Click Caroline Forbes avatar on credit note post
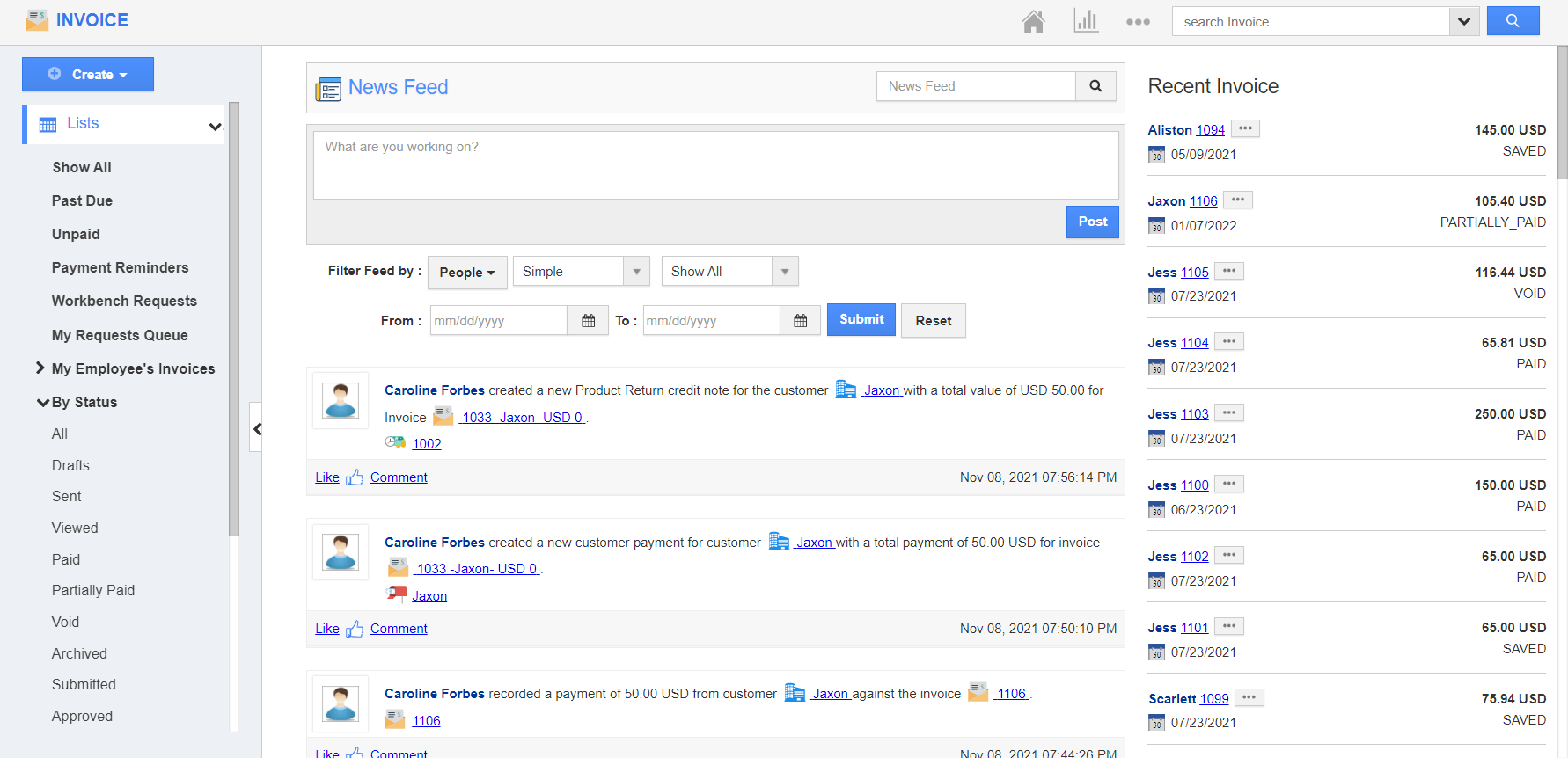The image size is (1568, 758). tap(341, 400)
